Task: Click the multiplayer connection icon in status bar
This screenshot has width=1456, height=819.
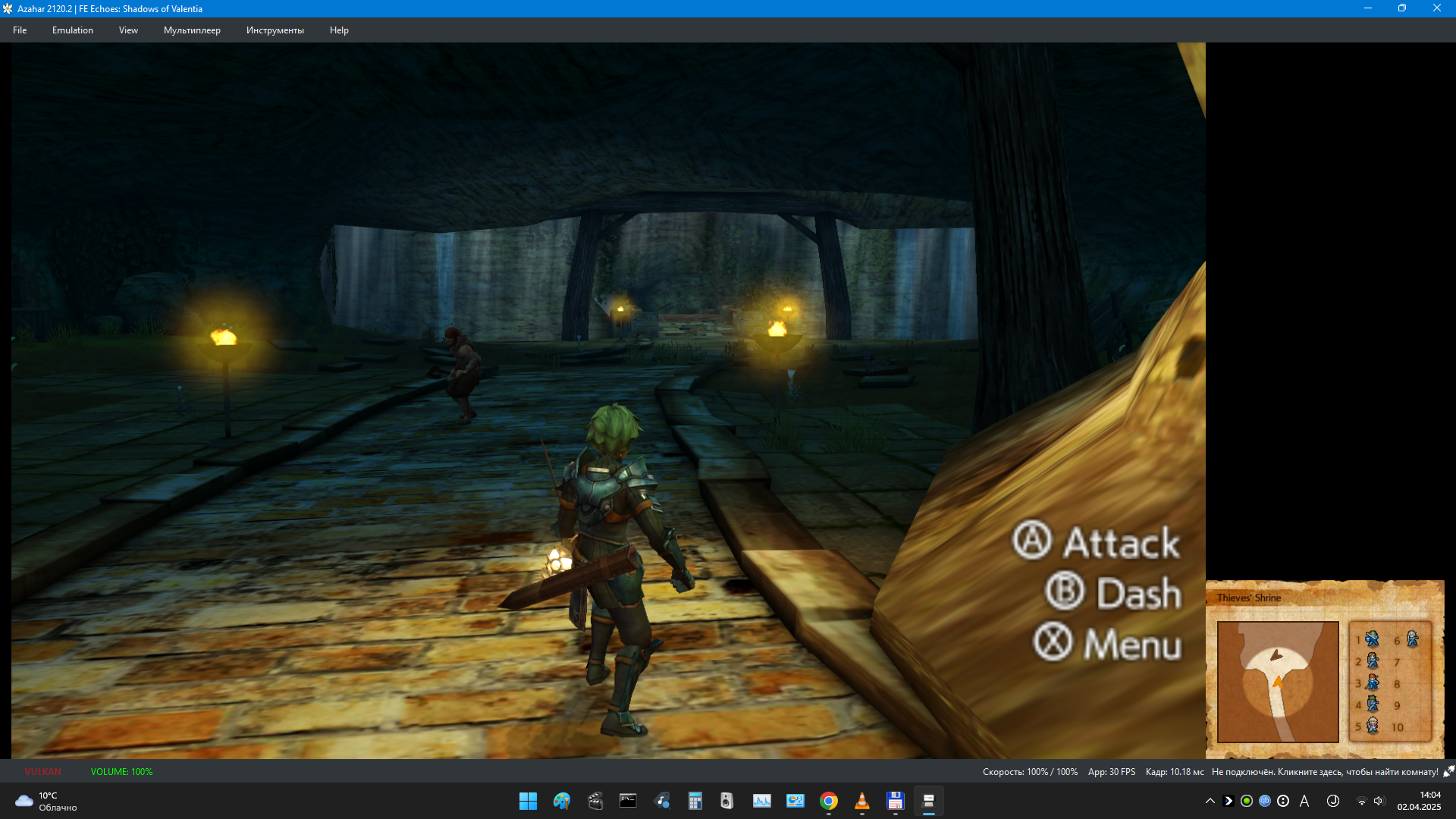Action: pos(1448,771)
